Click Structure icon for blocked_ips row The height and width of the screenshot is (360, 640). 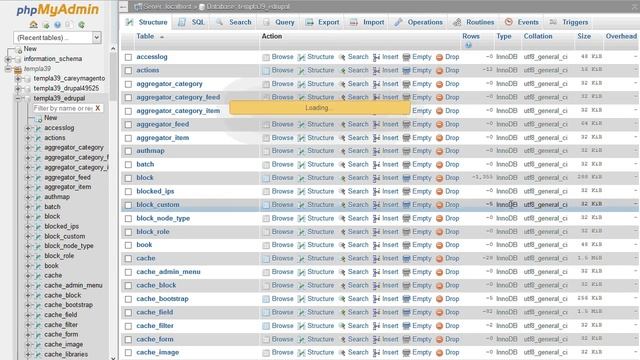(301, 191)
